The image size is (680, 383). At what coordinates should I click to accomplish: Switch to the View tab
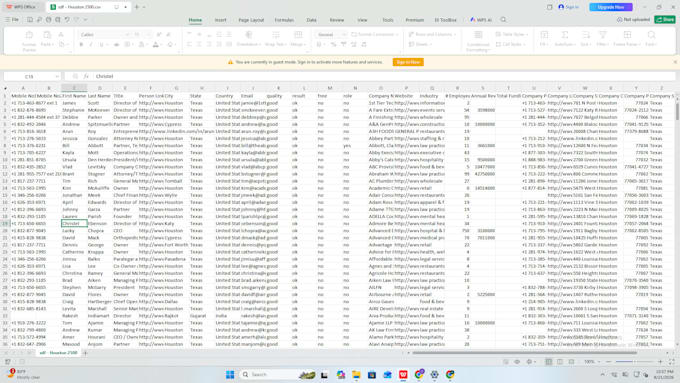(362, 20)
